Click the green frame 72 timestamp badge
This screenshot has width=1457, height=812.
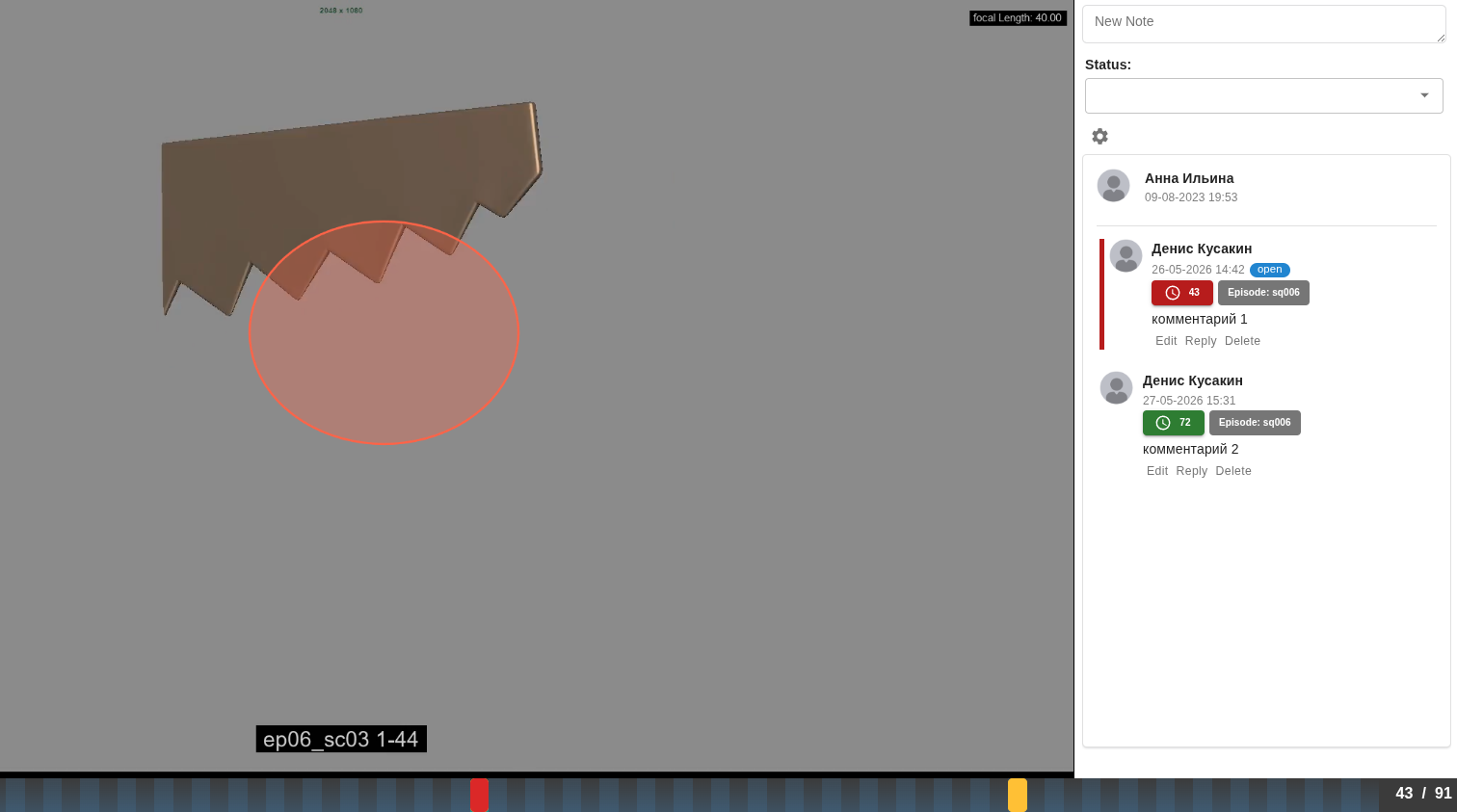(x=1174, y=423)
